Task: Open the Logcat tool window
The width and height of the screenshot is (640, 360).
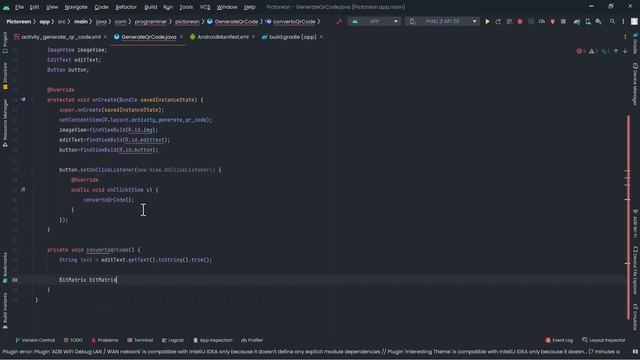Action: click(x=173, y=340)
